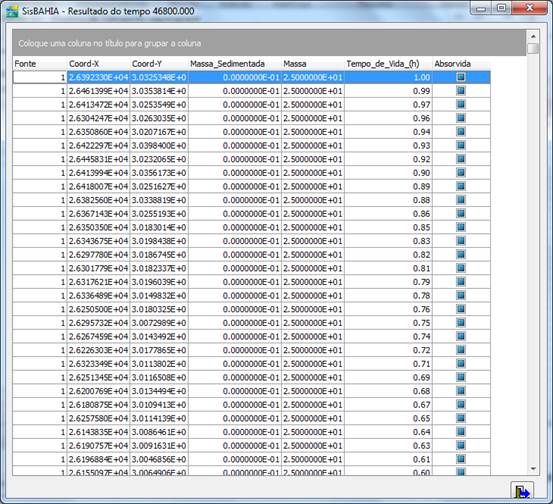The height and width of the screenshot is (504, 553).
Task: Toggle Absorvida checkbox in row with 0.69
Action: (x=461, y=377)
